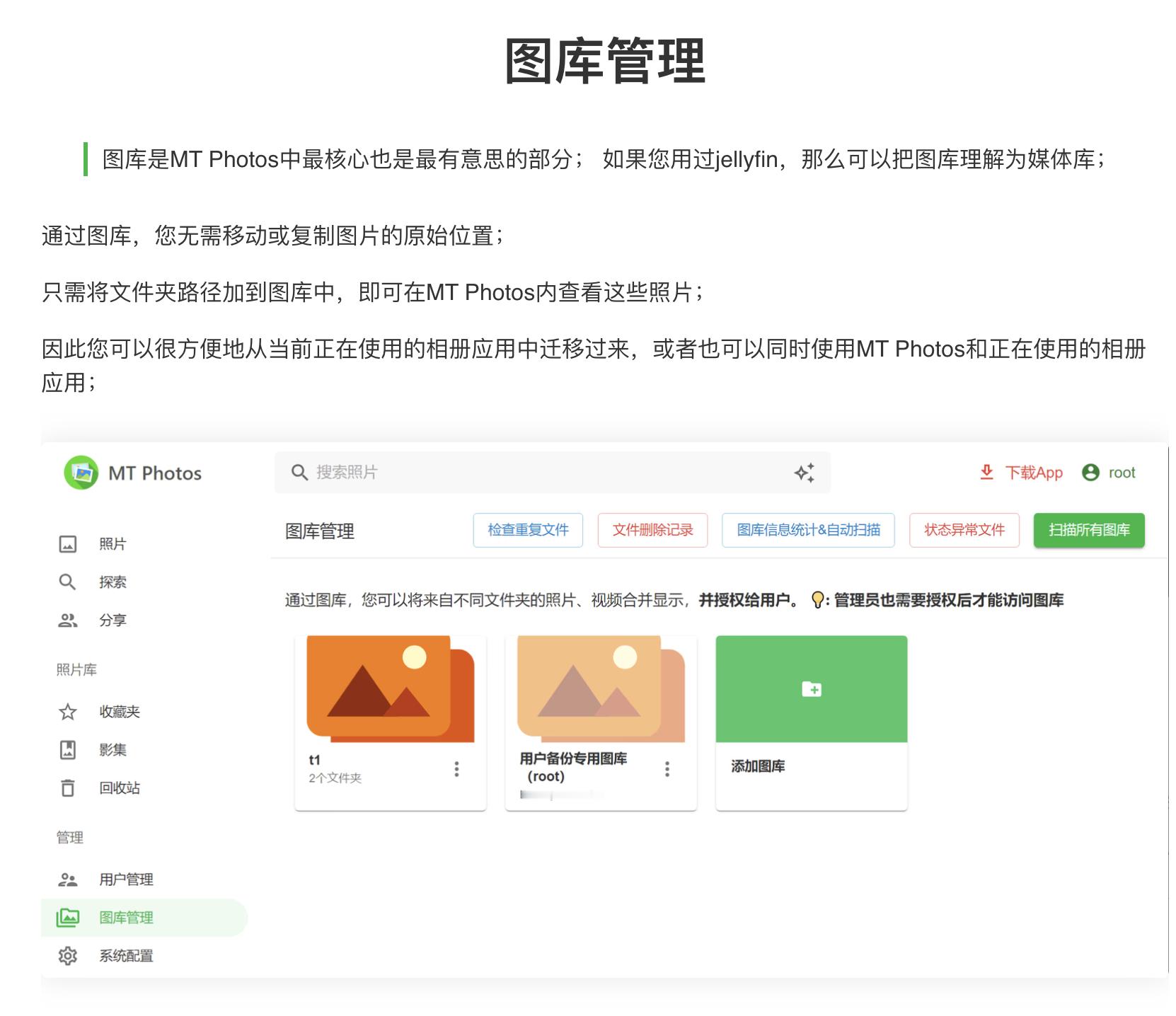Image resolution: width=1176 pixels, height=1016 pixels.
Task: Click the Photos (照片) sidebar icon
Action: point(68,544)
